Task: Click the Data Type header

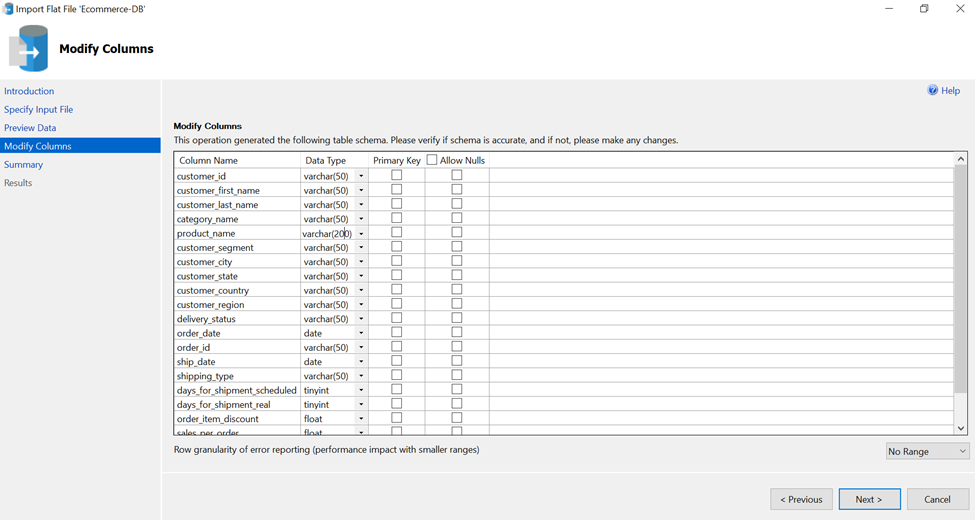Action: 325,160
